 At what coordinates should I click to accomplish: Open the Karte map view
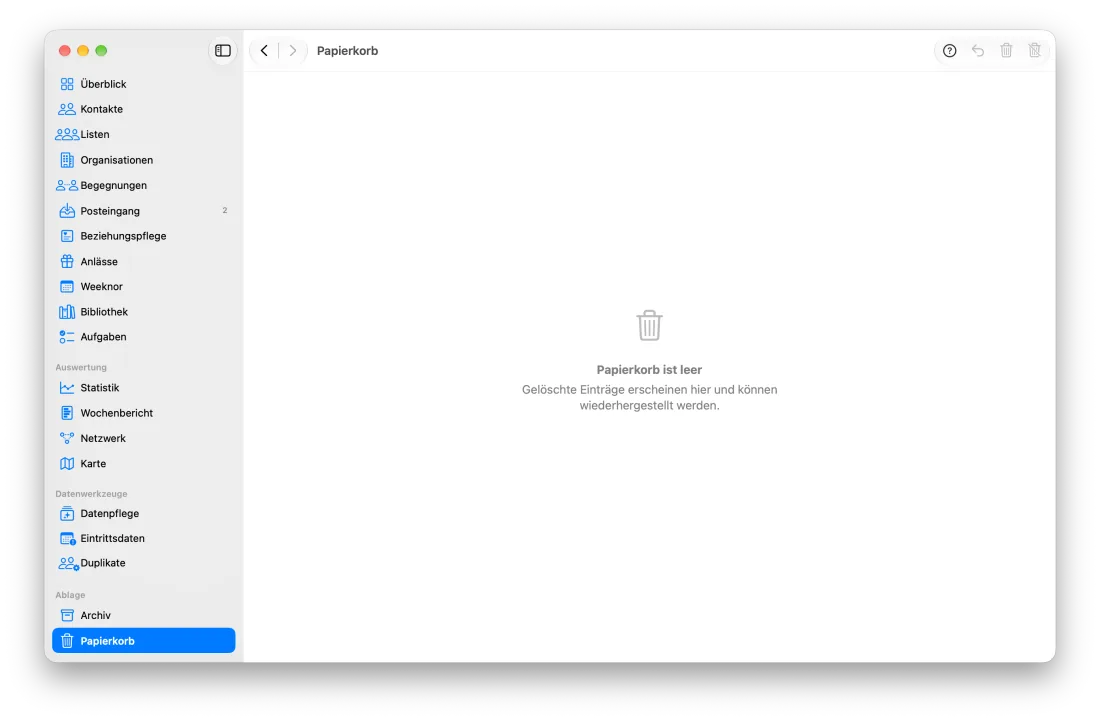[144, 464]
